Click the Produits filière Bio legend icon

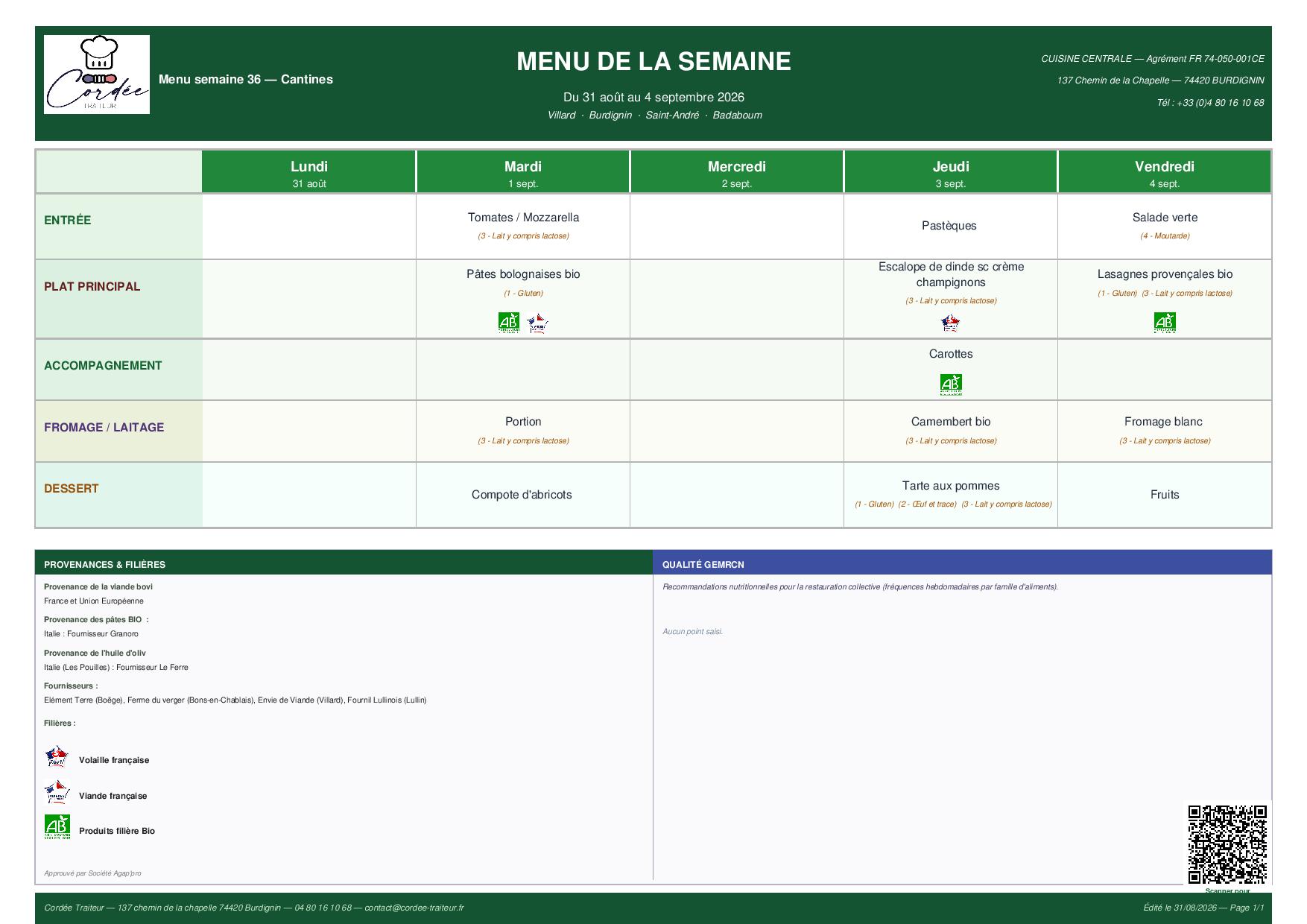[x=57, y=827]
